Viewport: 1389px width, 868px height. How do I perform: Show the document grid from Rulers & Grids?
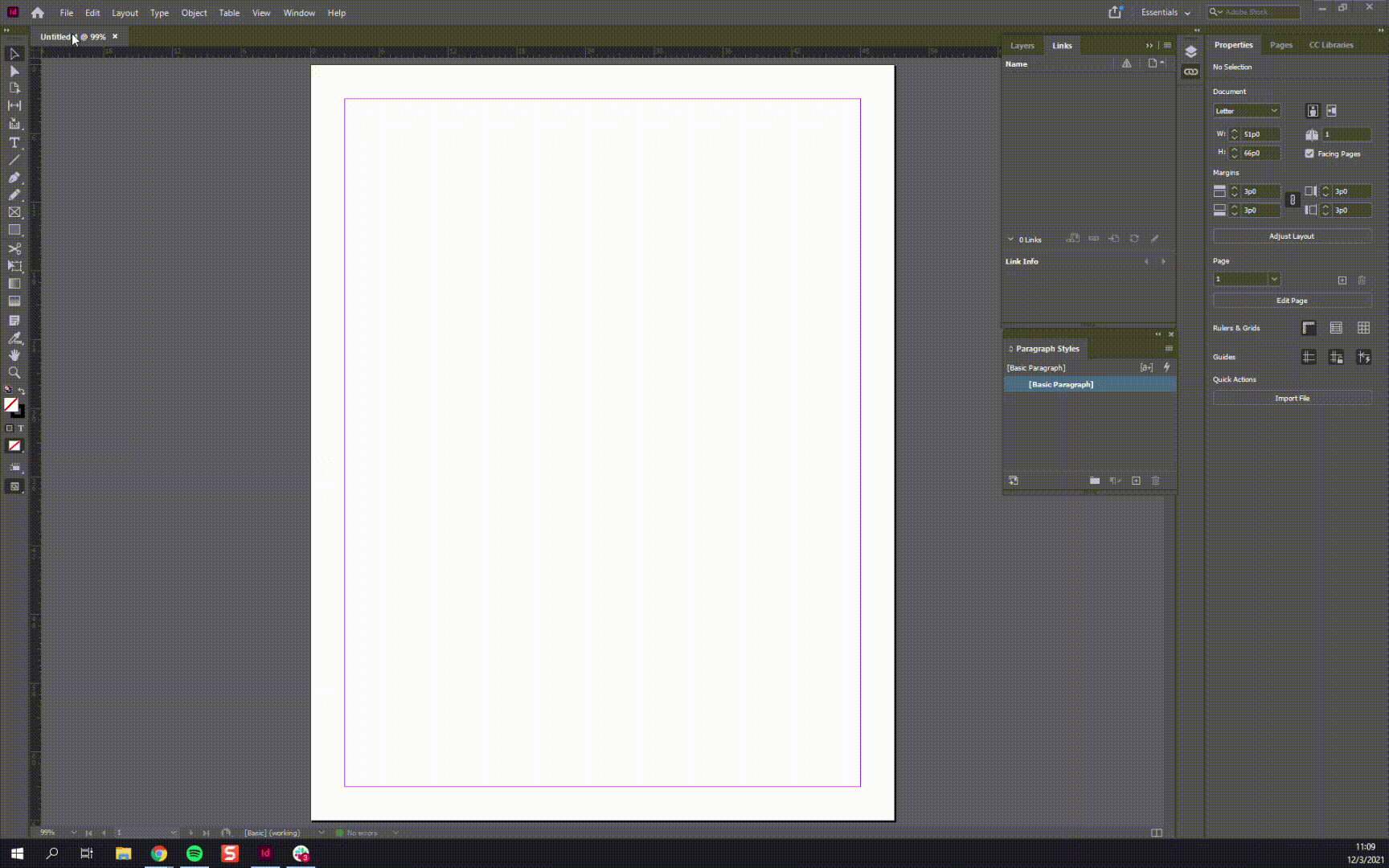point(1363,327)
